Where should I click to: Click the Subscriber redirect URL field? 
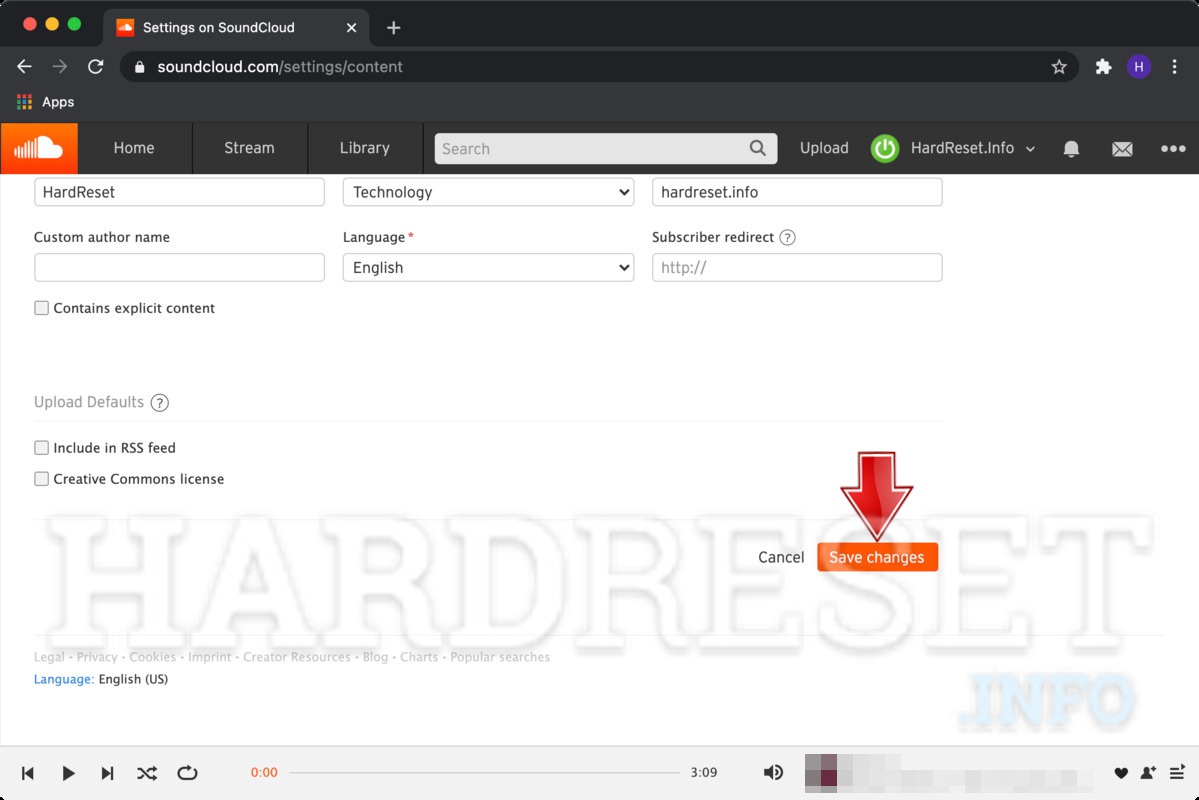(797, 267)
